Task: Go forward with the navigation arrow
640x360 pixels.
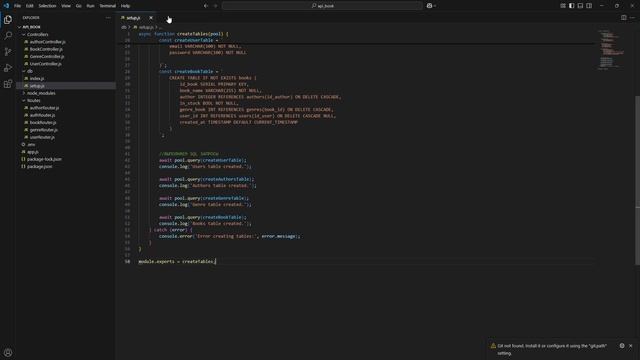Action: point(216,6)
